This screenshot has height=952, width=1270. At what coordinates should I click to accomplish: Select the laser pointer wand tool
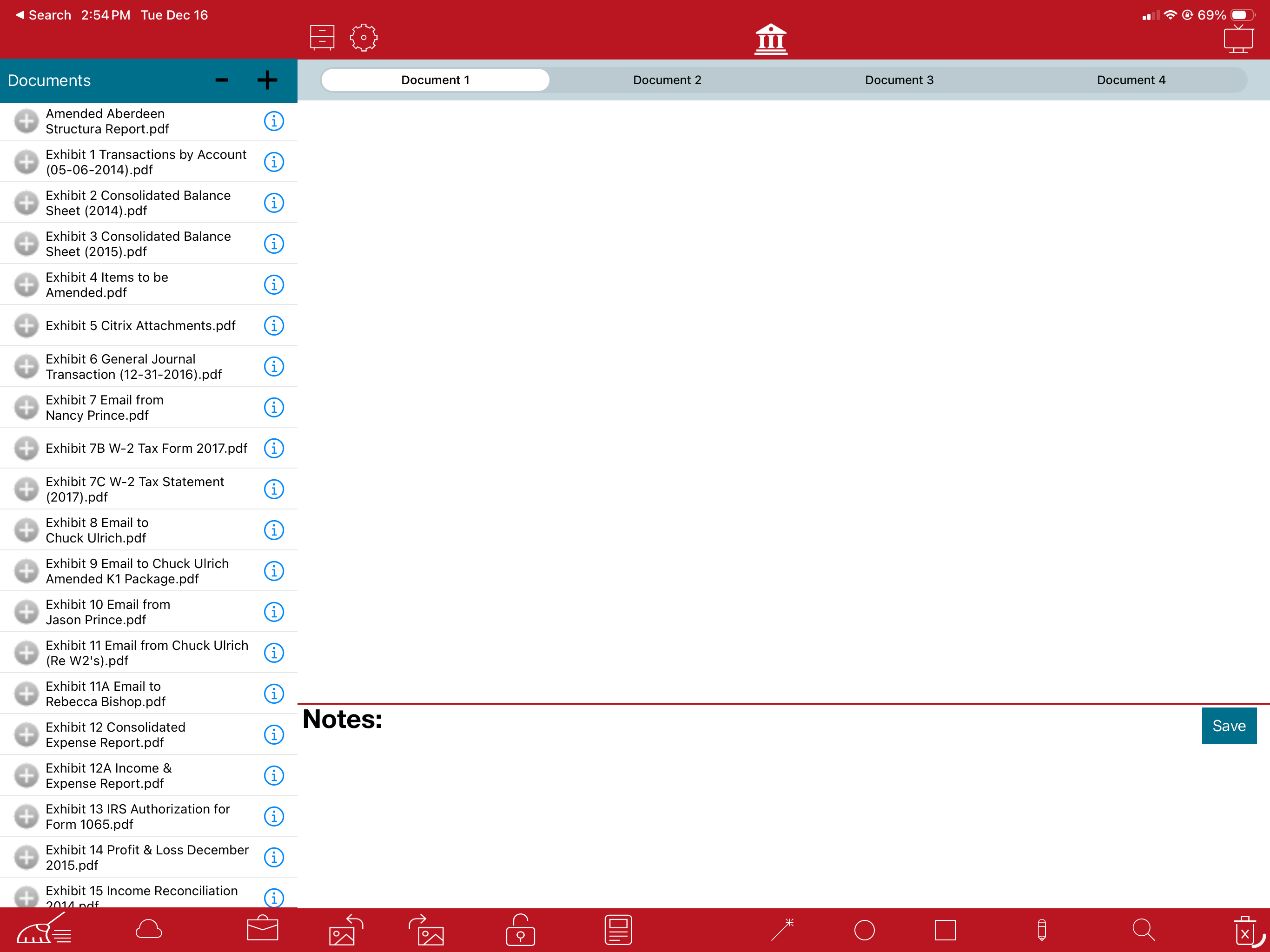(782, 930)
